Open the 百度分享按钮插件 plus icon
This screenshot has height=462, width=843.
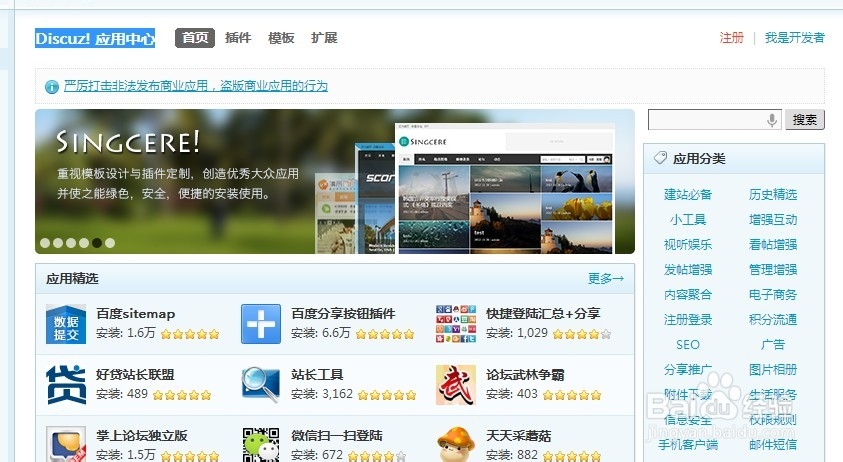(261, 324)
